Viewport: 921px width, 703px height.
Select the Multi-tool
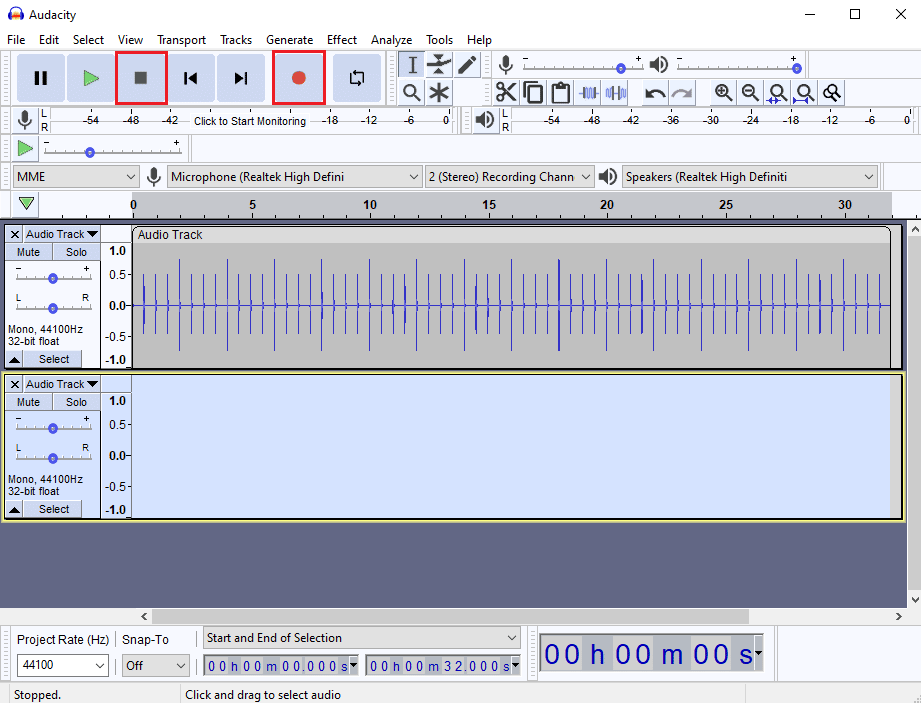pyautogui.click(x=438, y=92)
